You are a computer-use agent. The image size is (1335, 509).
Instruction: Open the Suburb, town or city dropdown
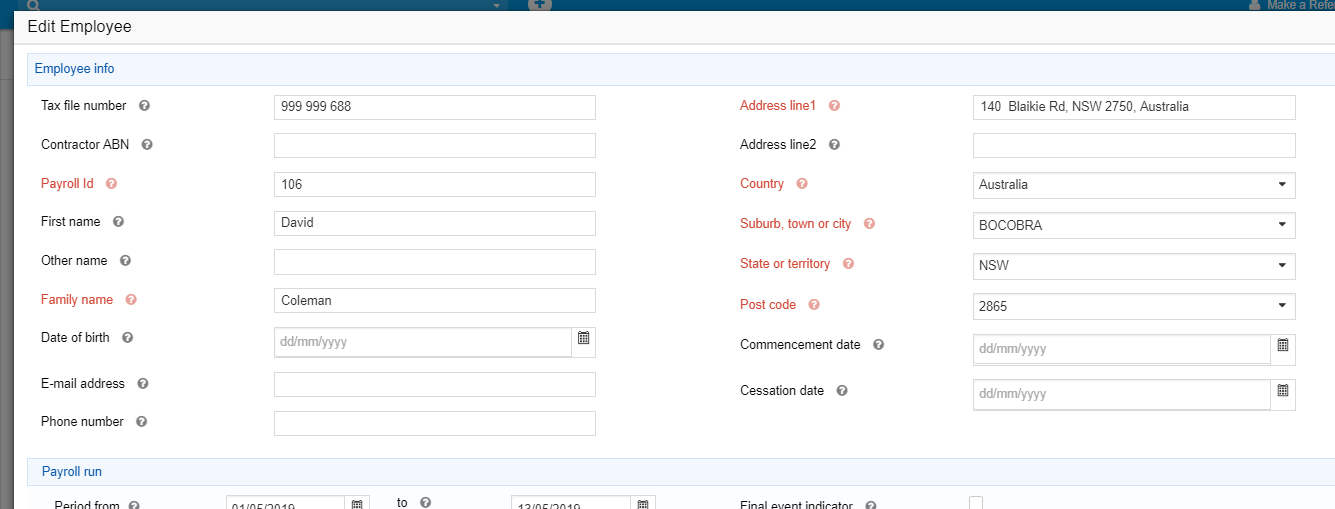(1133, 225)
